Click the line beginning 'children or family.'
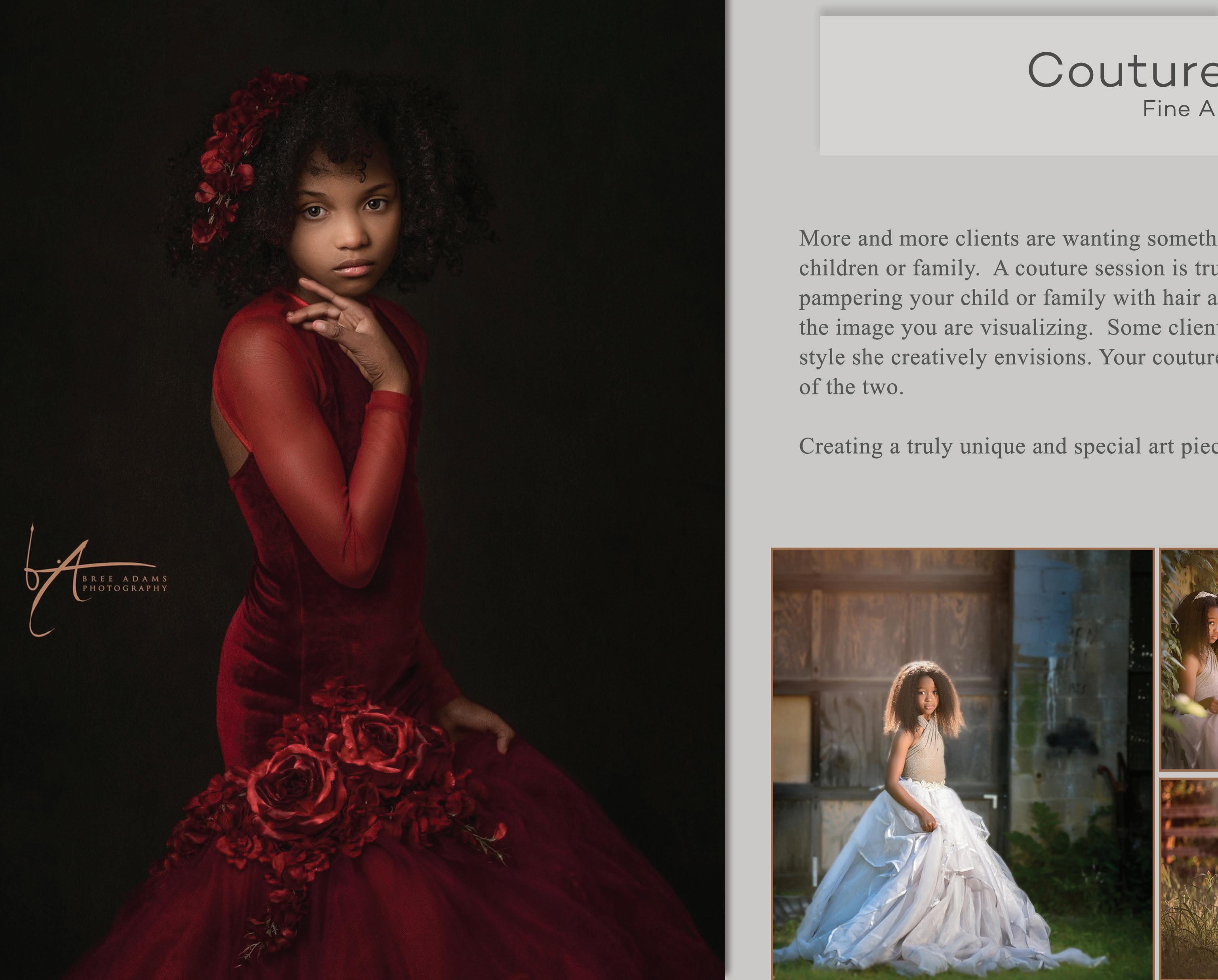 [x=1008, y=268]
